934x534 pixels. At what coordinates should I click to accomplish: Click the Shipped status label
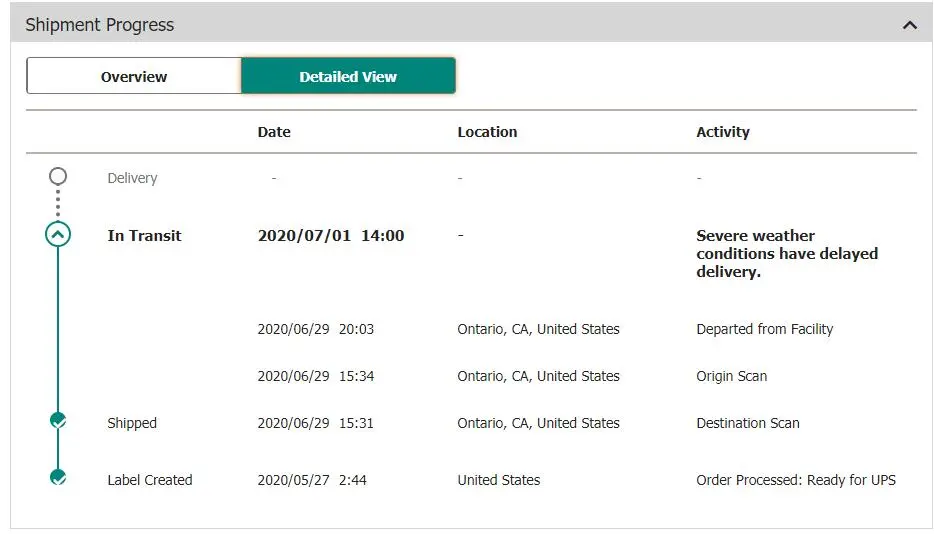click(x=132, y=423)
